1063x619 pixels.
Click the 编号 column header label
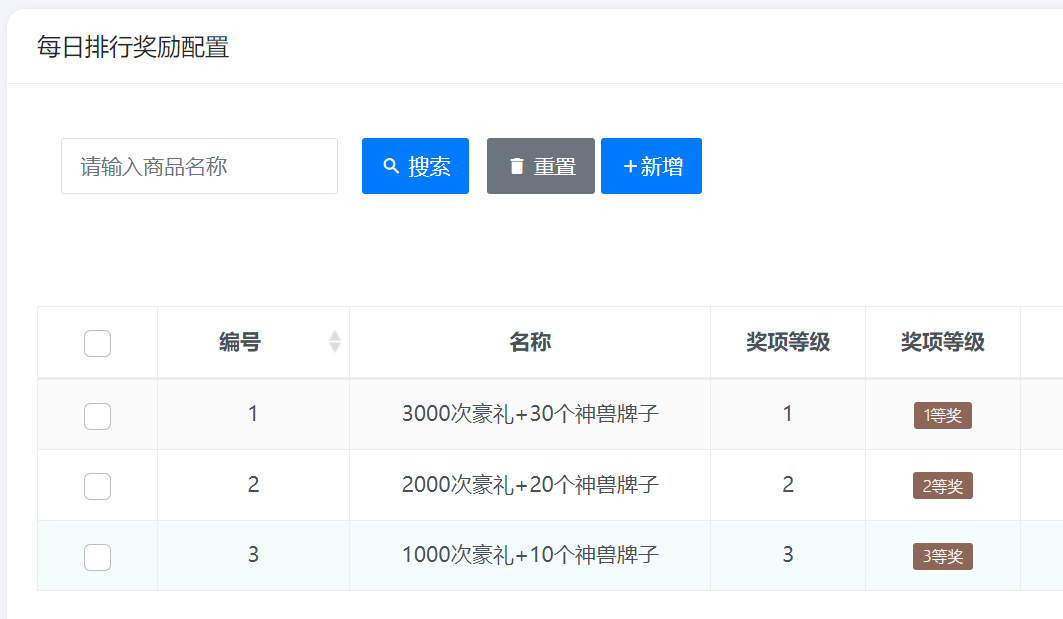pyautogui.click(x=240, y=343)
